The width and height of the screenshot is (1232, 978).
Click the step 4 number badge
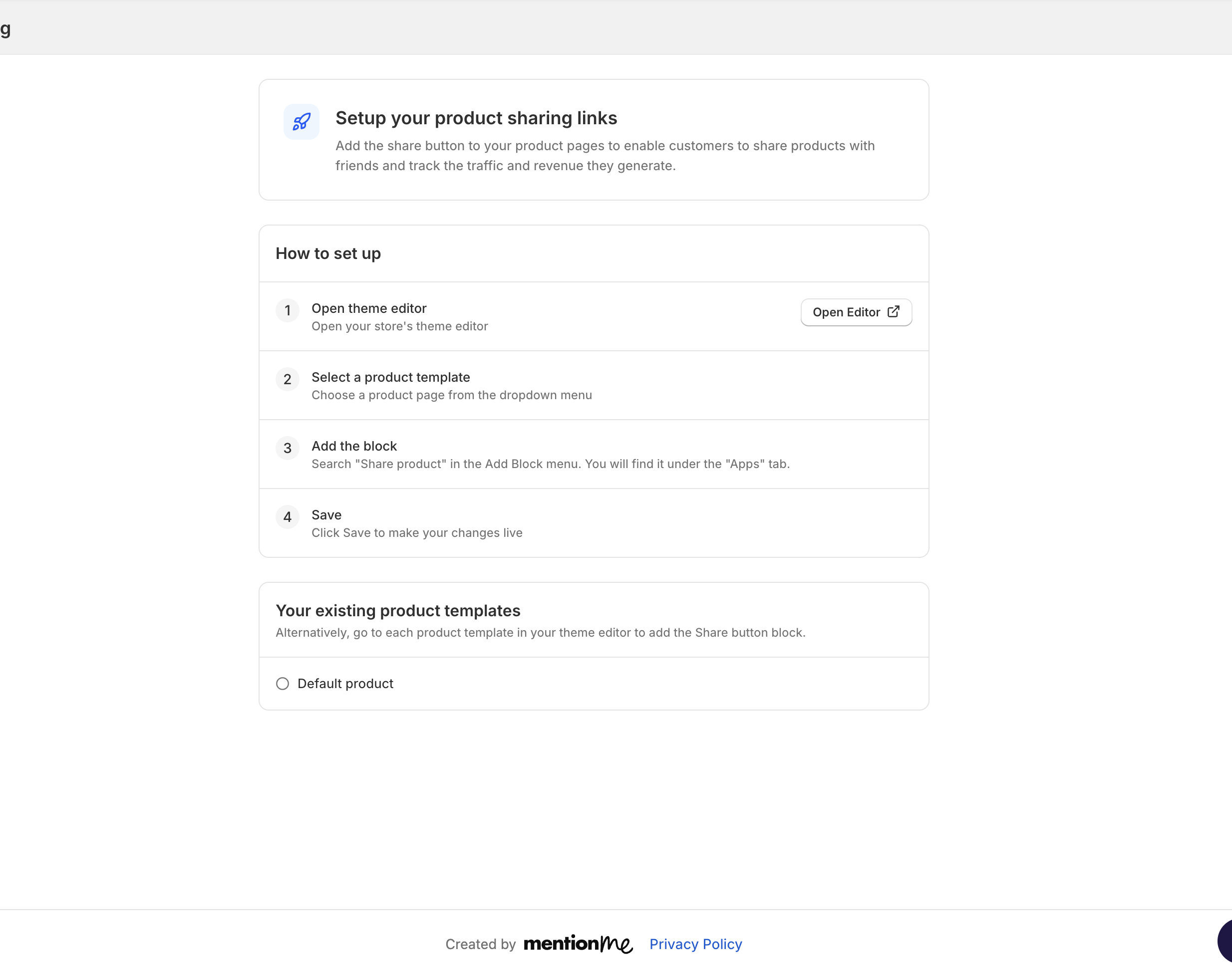point(288,517)
